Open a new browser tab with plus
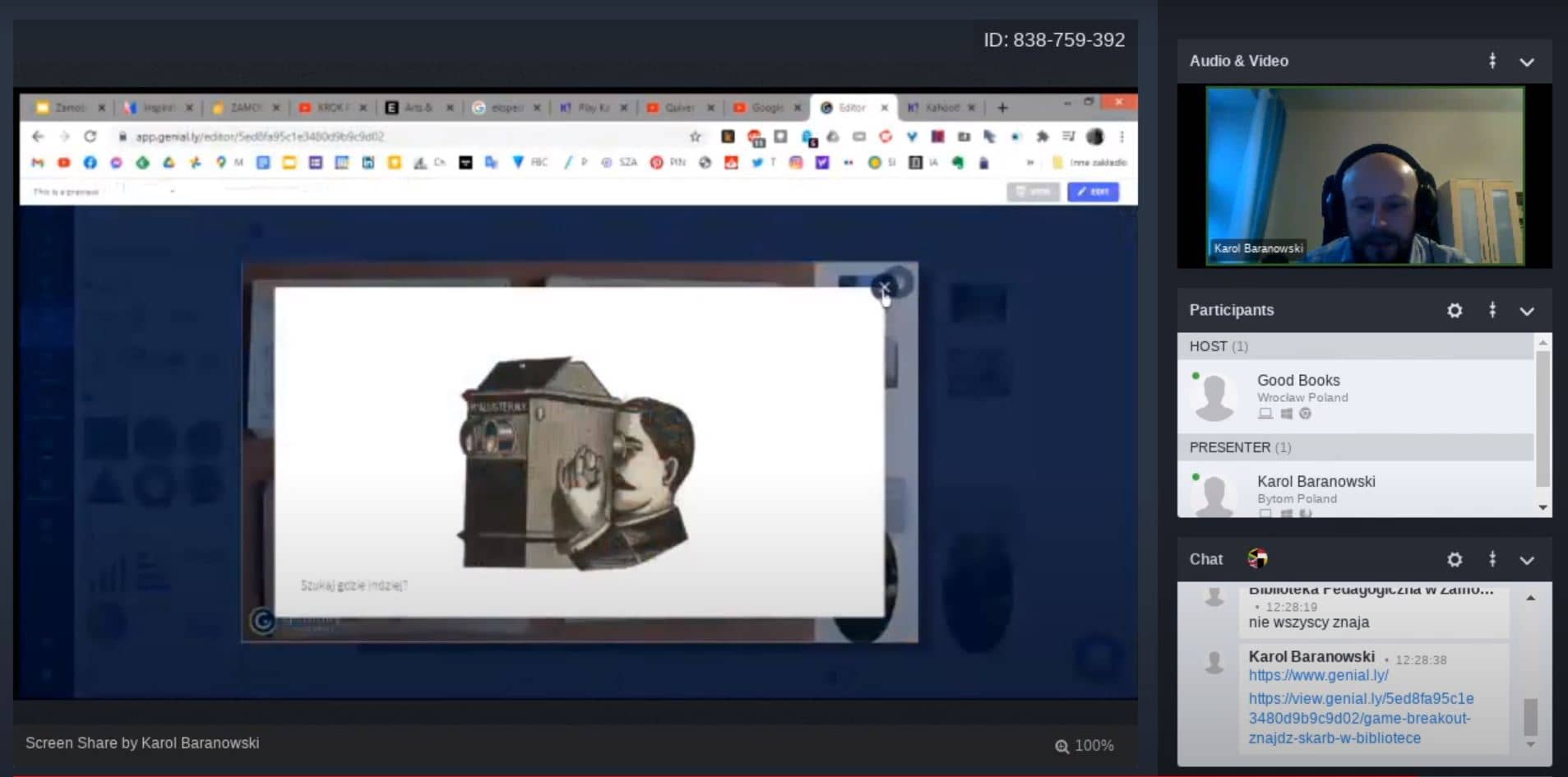 pyautogui.click(x=1002, y=108)
